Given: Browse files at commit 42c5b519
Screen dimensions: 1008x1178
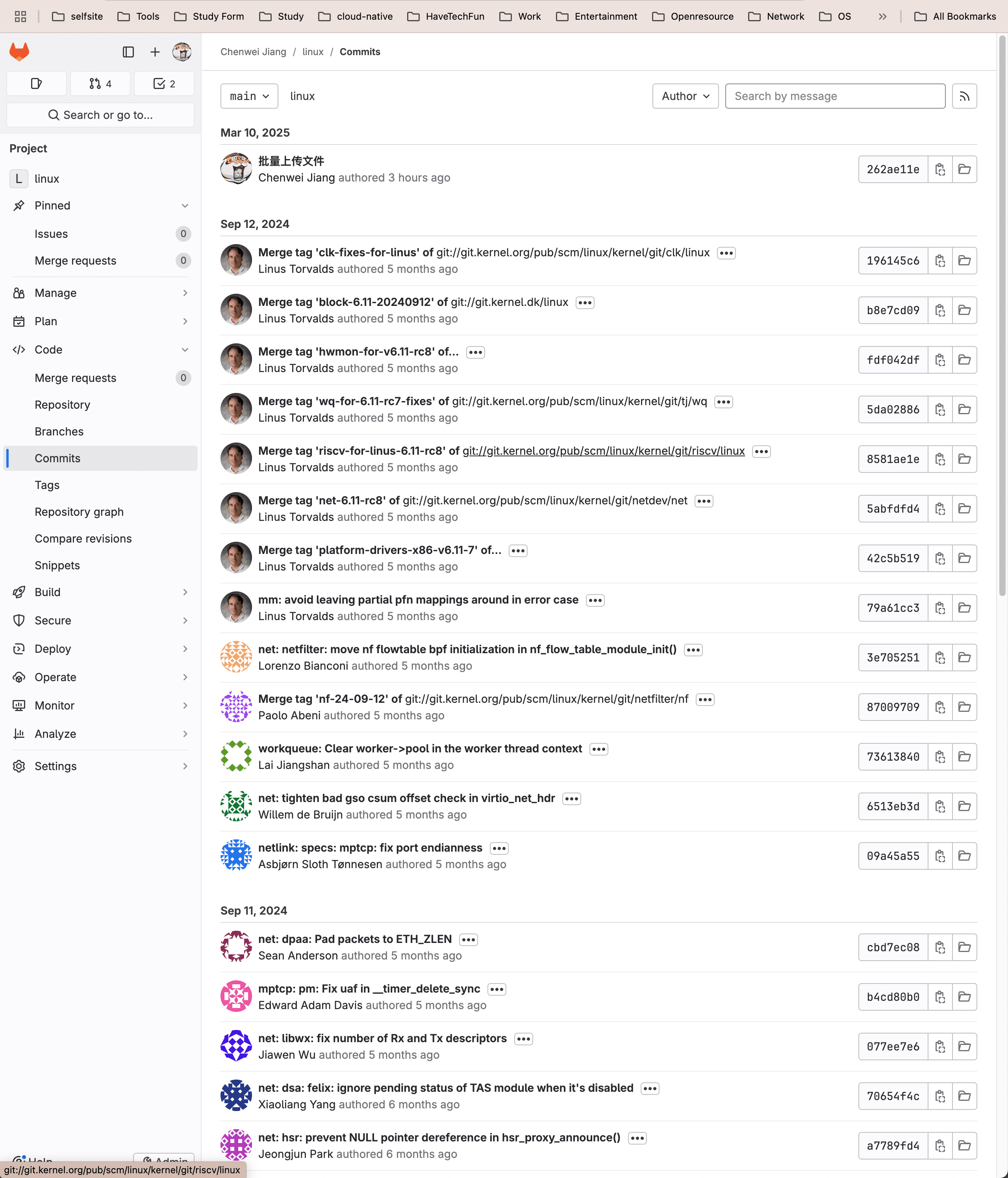Looking at the screenshot, I should [x=964, y=558].
